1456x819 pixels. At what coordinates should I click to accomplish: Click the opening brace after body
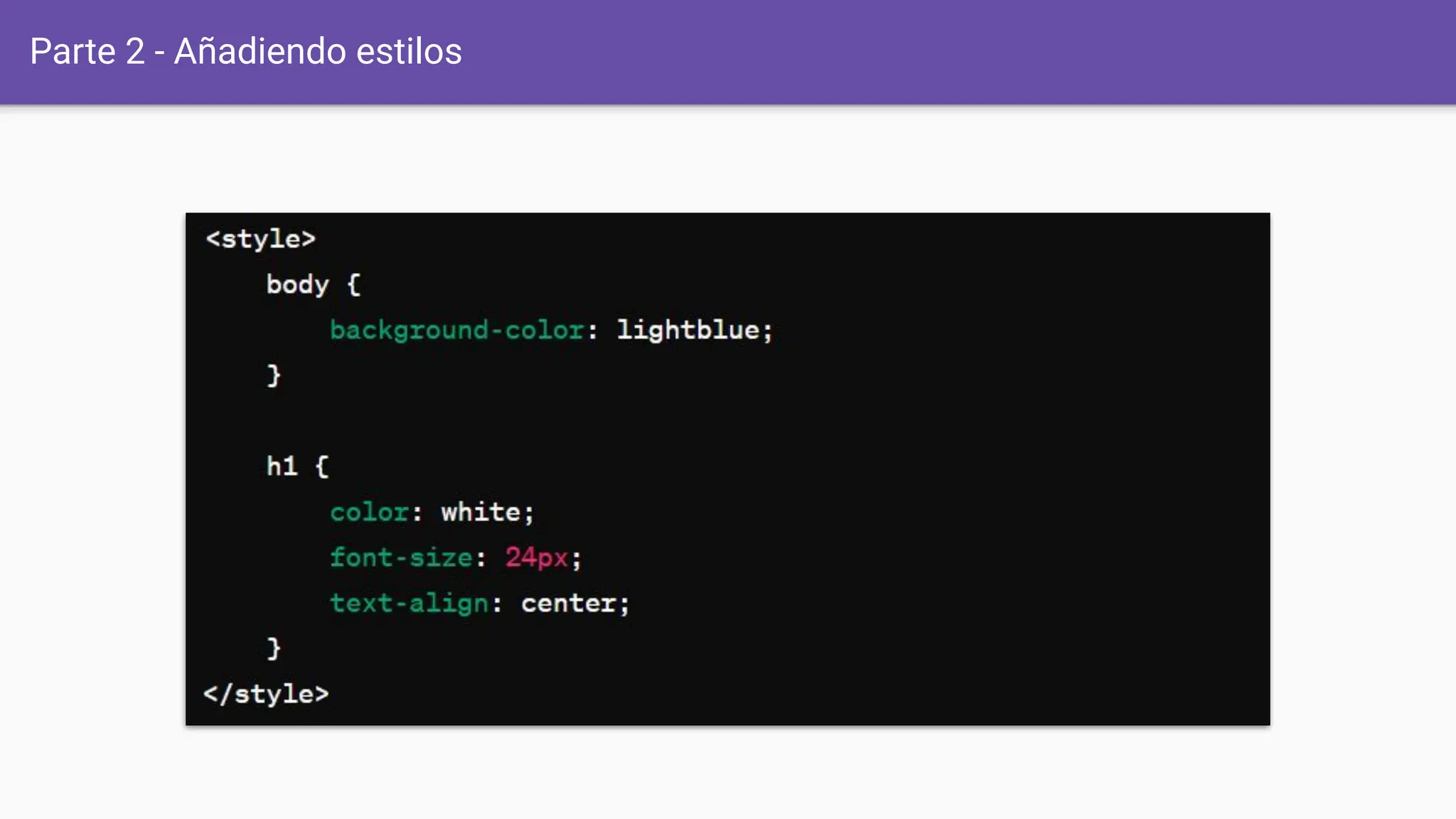(353, 284)
